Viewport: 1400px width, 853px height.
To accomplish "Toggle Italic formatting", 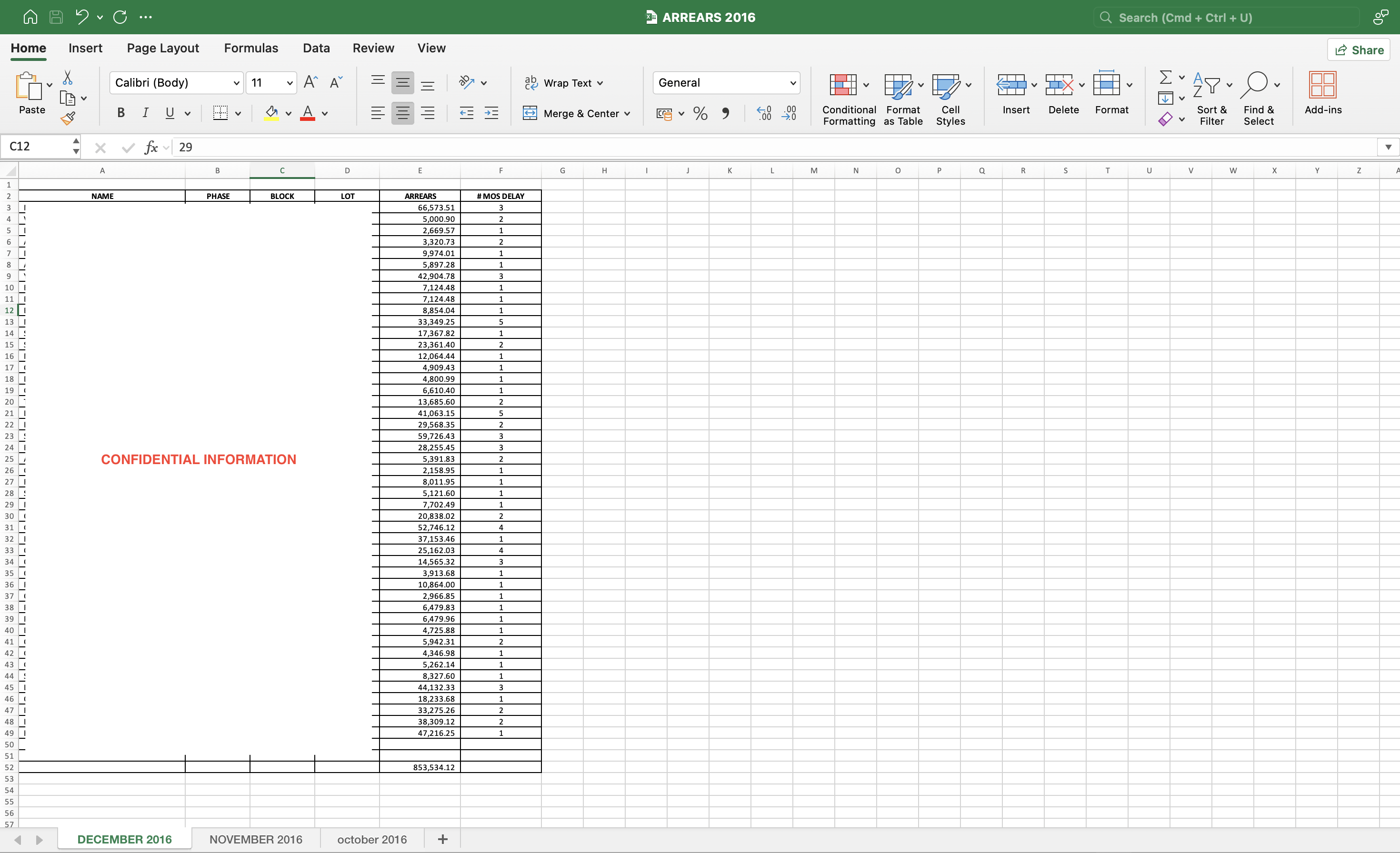I will (145, 113).
